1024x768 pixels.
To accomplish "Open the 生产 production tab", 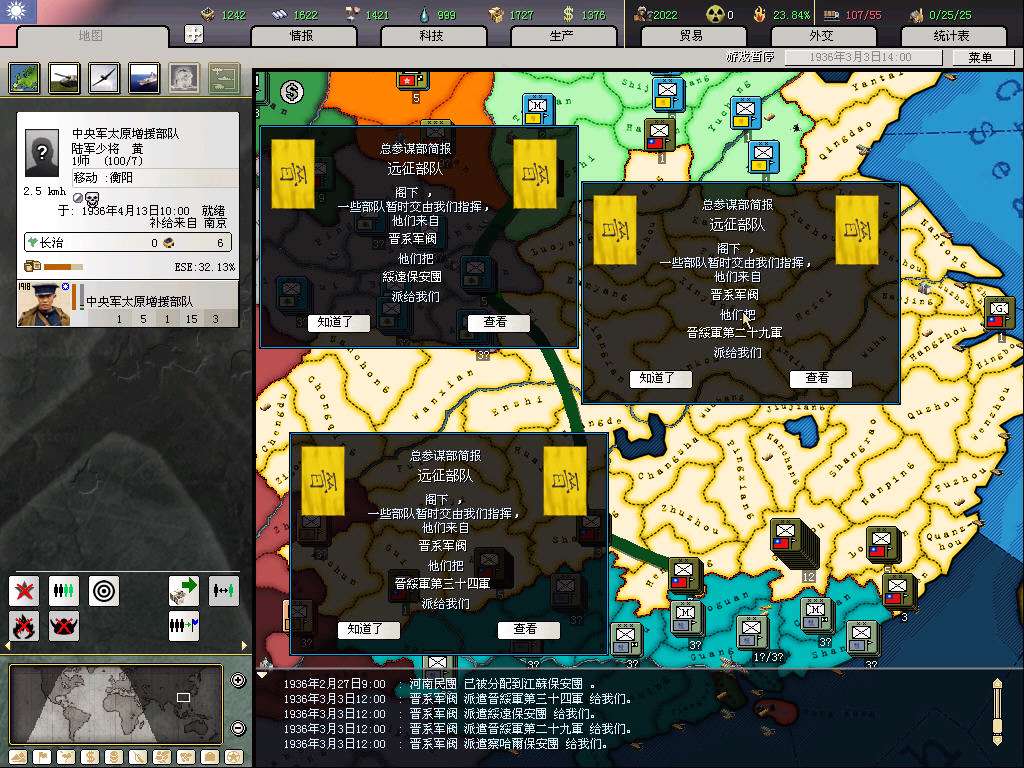I will pos(562,36).
